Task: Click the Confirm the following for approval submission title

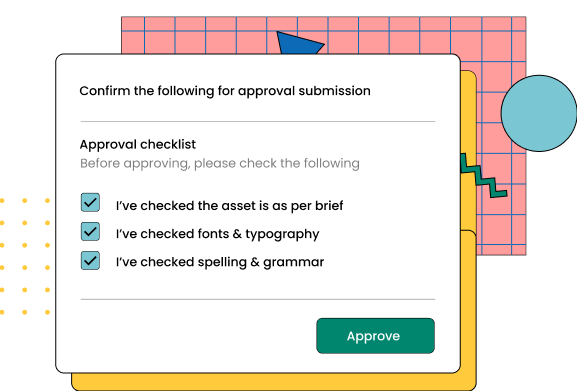Action: click(x=225, y=91)
